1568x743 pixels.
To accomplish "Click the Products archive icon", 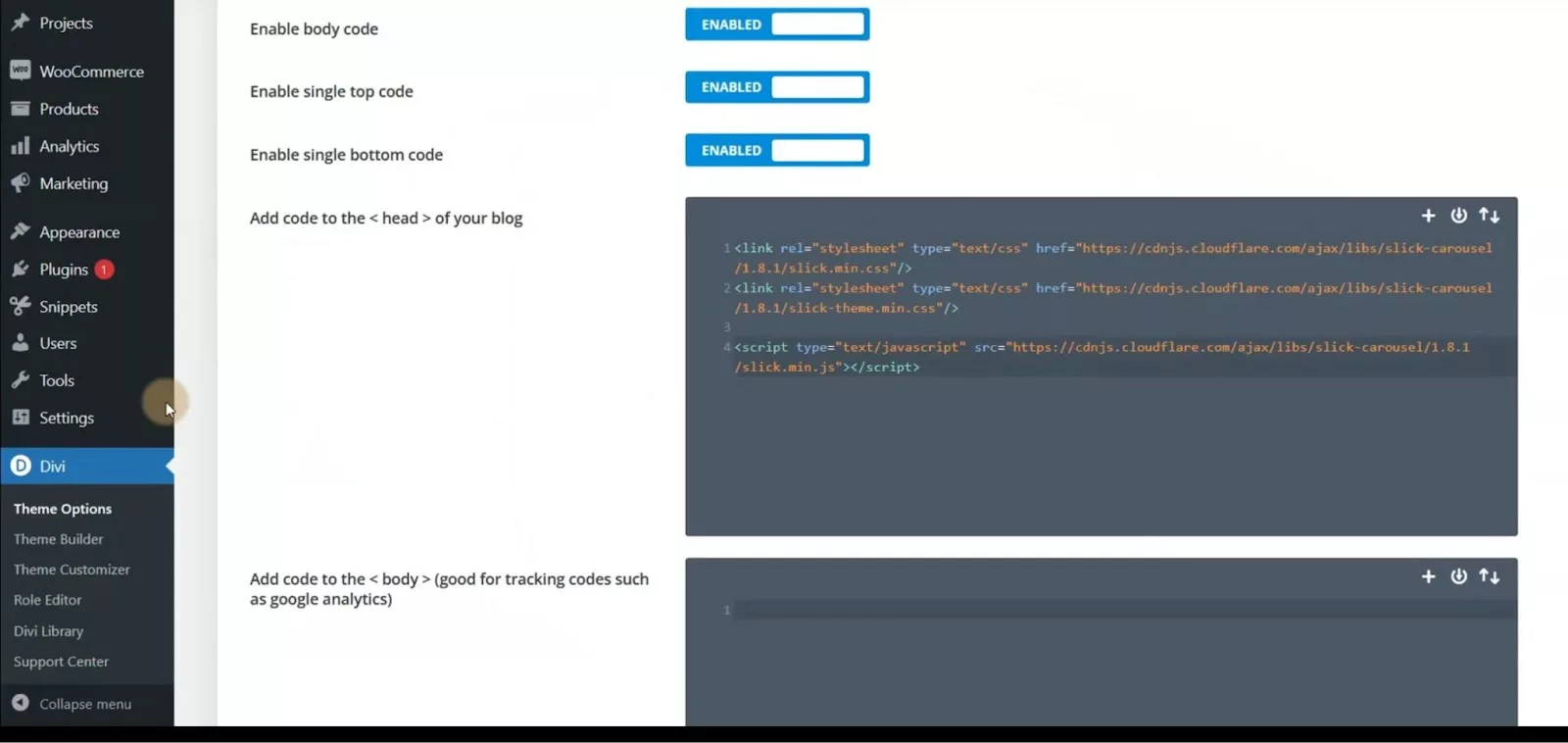I will [x=20, y=108].
